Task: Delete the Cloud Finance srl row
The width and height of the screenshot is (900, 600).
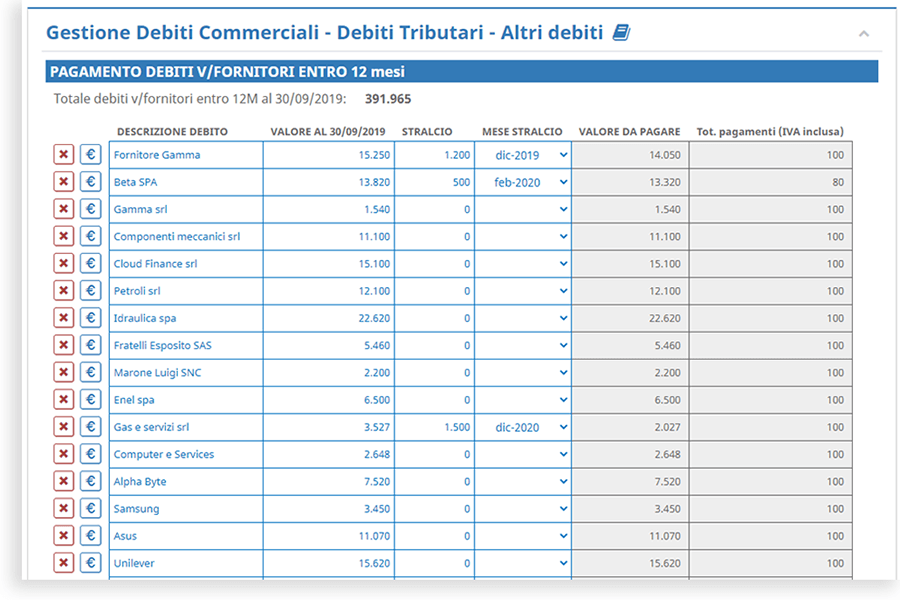Action: pos(64,264)
